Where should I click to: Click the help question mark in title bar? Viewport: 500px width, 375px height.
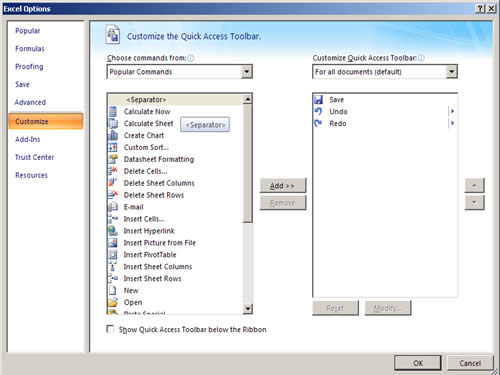(480, 9)
